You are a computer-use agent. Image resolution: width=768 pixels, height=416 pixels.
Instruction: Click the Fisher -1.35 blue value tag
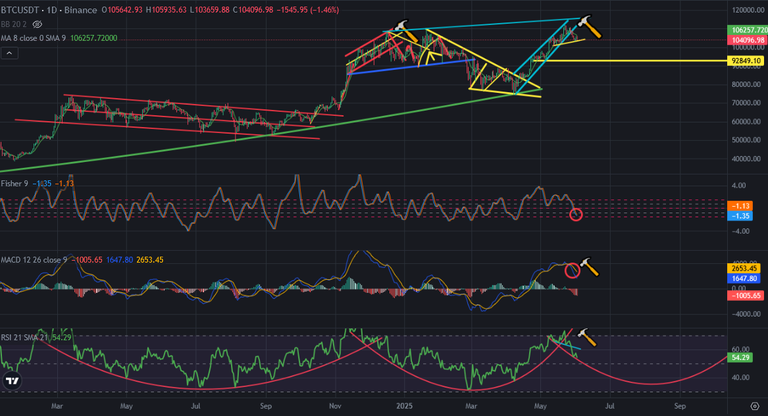coord(740,216)
